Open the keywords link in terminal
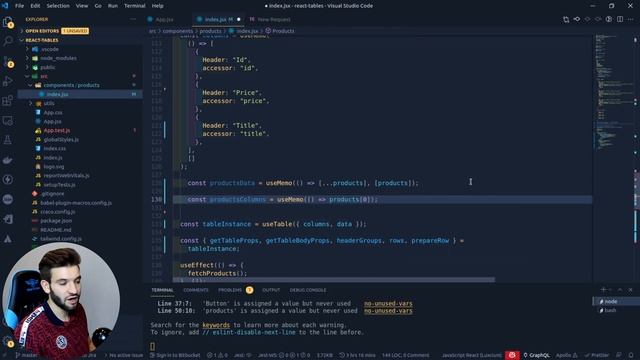The height and width of the screenshot is (360, 640). click(x=216, y=325)
